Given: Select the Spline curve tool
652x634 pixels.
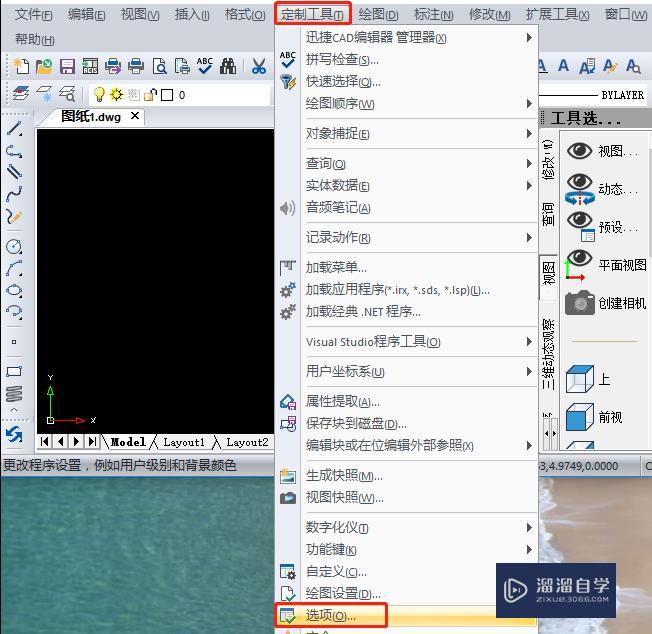Looking at the screenshot, I should pos(14,193).
